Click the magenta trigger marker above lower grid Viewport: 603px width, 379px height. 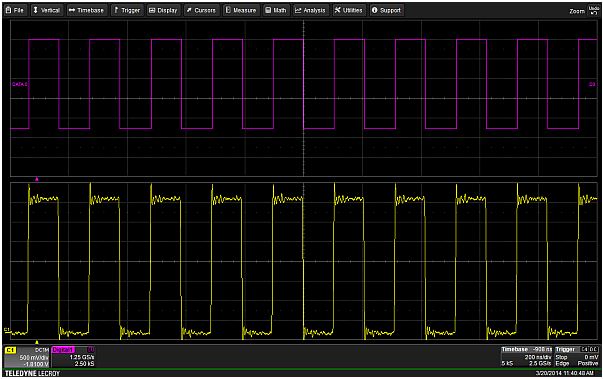point(37,179)
